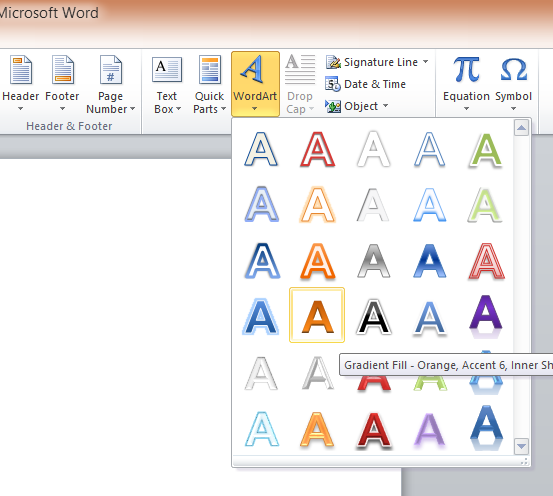Screen dimensions: 553x496
Task: Insert Date & Time
Action: click(365, 84)
